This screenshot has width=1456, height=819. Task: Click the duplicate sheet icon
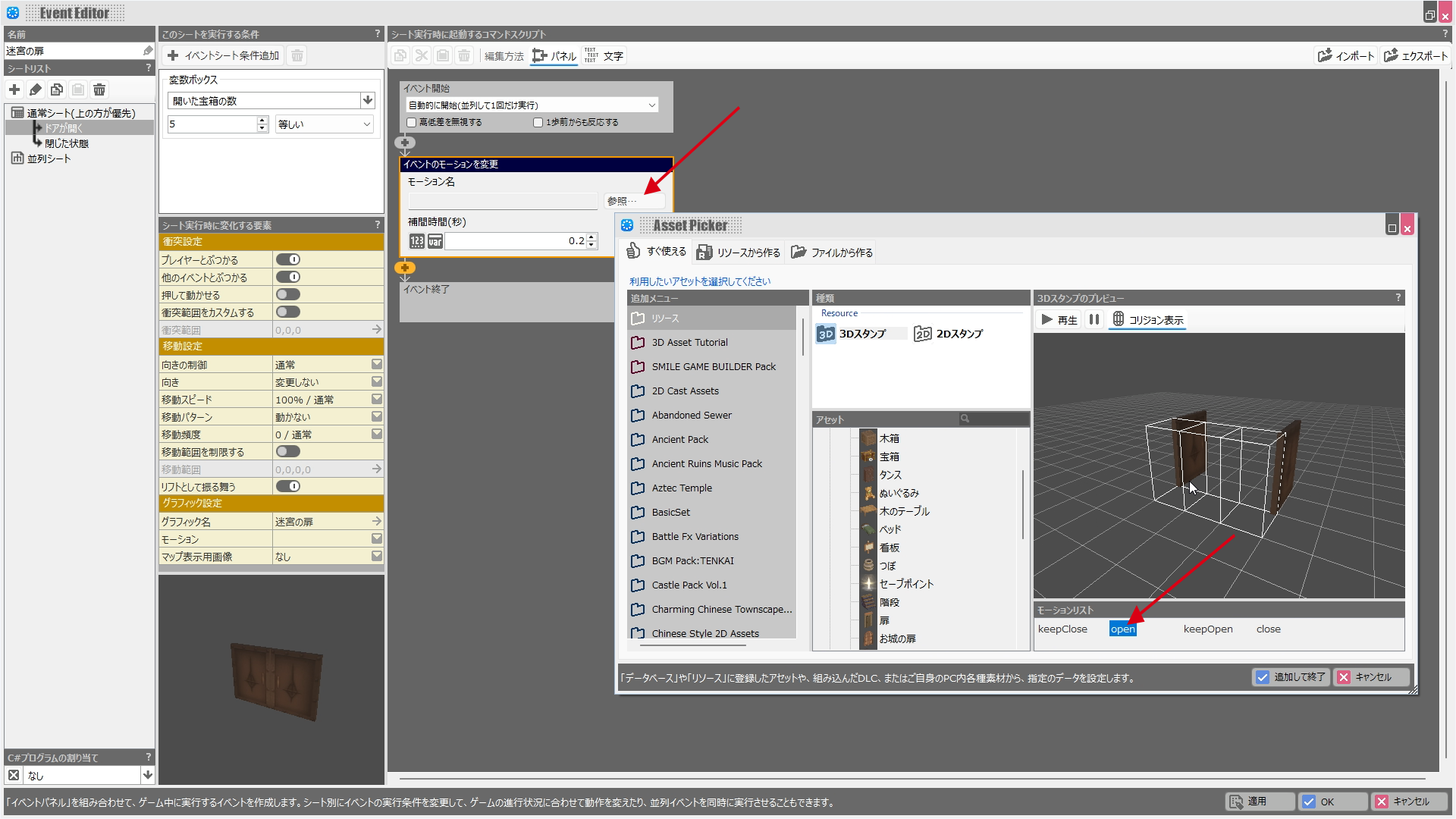point(57,89)
